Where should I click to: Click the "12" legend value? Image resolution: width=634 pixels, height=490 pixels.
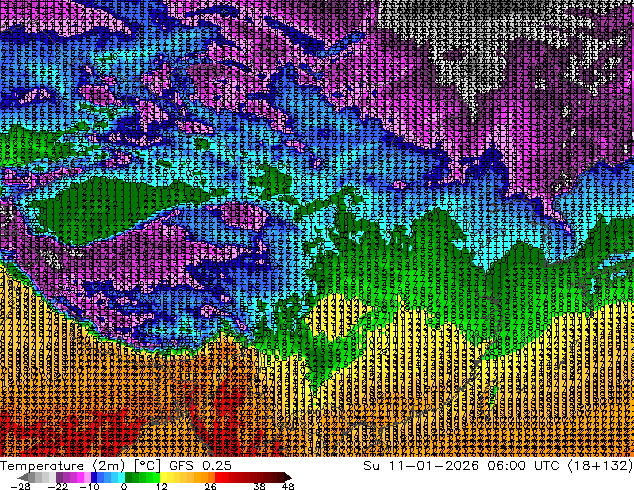[162, 486]
